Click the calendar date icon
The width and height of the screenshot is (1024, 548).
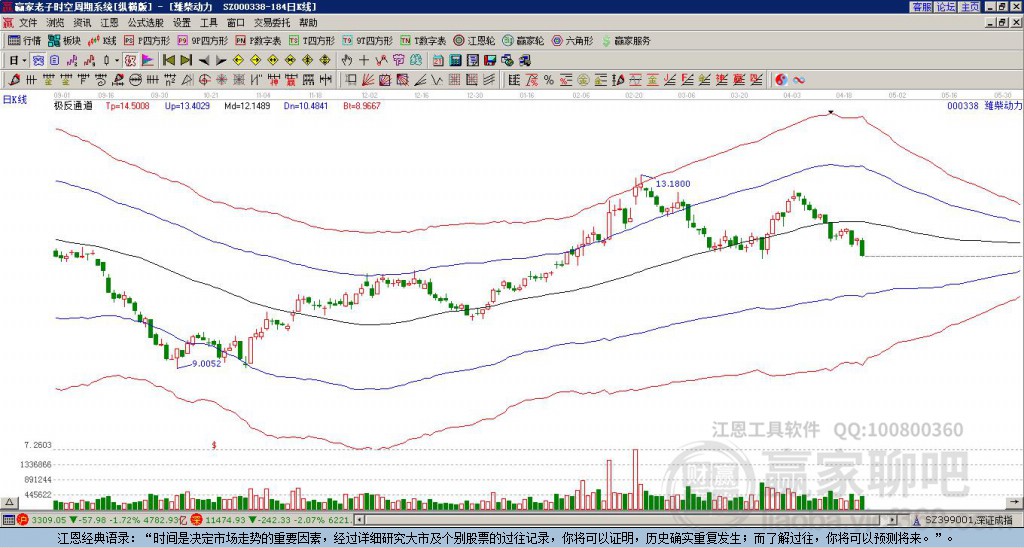click(438, 61)
